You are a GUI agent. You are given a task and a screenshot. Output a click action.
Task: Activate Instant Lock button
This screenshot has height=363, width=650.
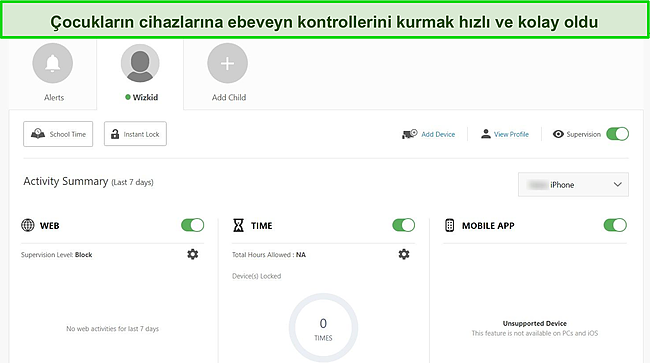pos(135,134)
